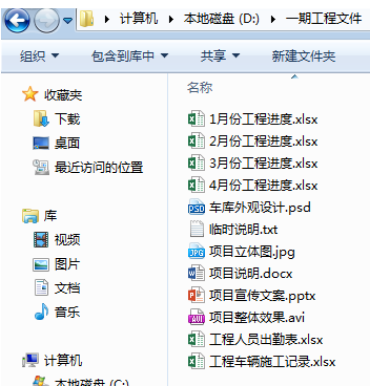Screen dimensions: 371x388
Task: Click the 计算机 monitor icon
Action: [30, 360]
